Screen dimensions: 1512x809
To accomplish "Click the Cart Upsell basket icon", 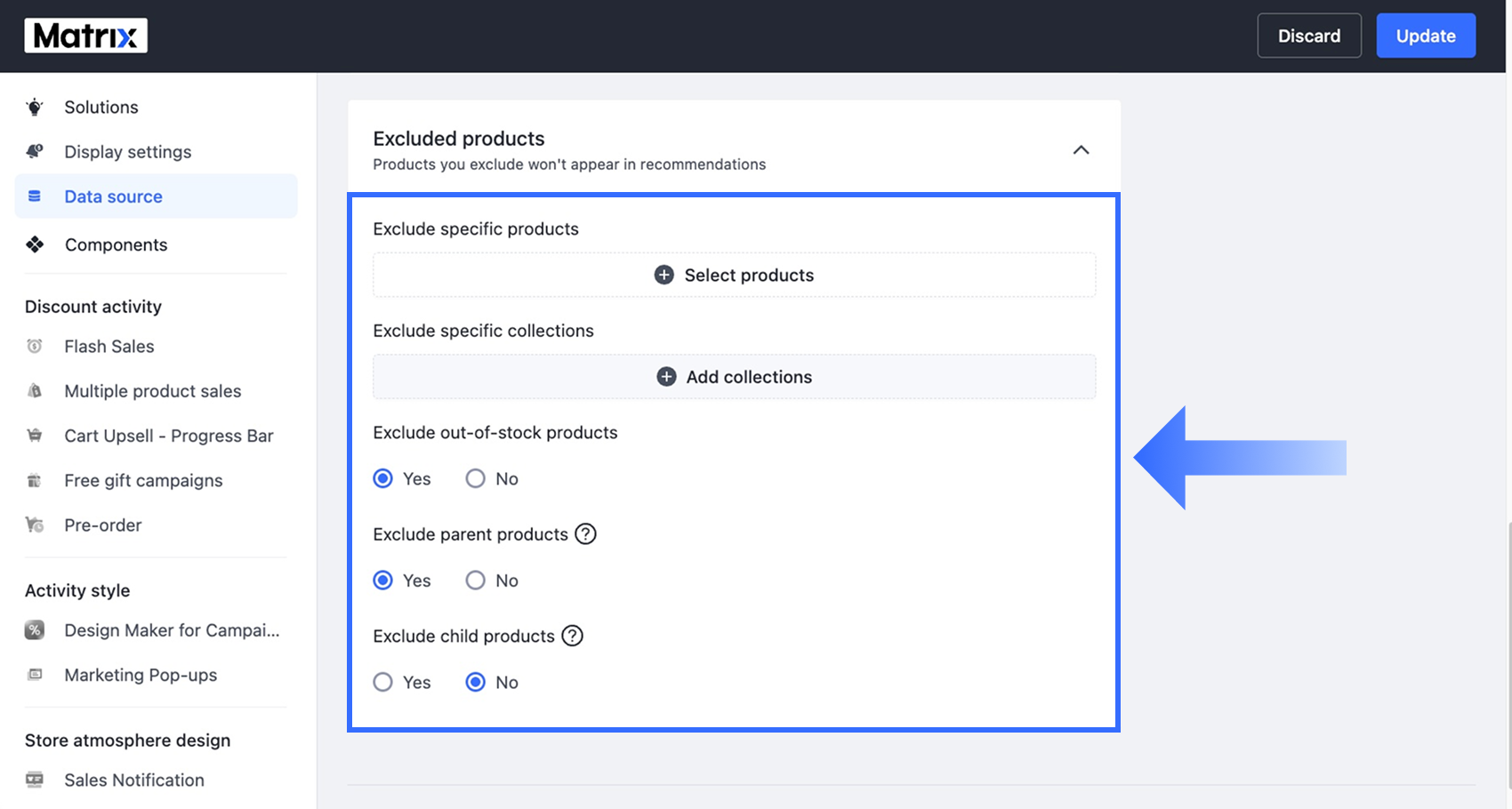I will pos(35,436).
